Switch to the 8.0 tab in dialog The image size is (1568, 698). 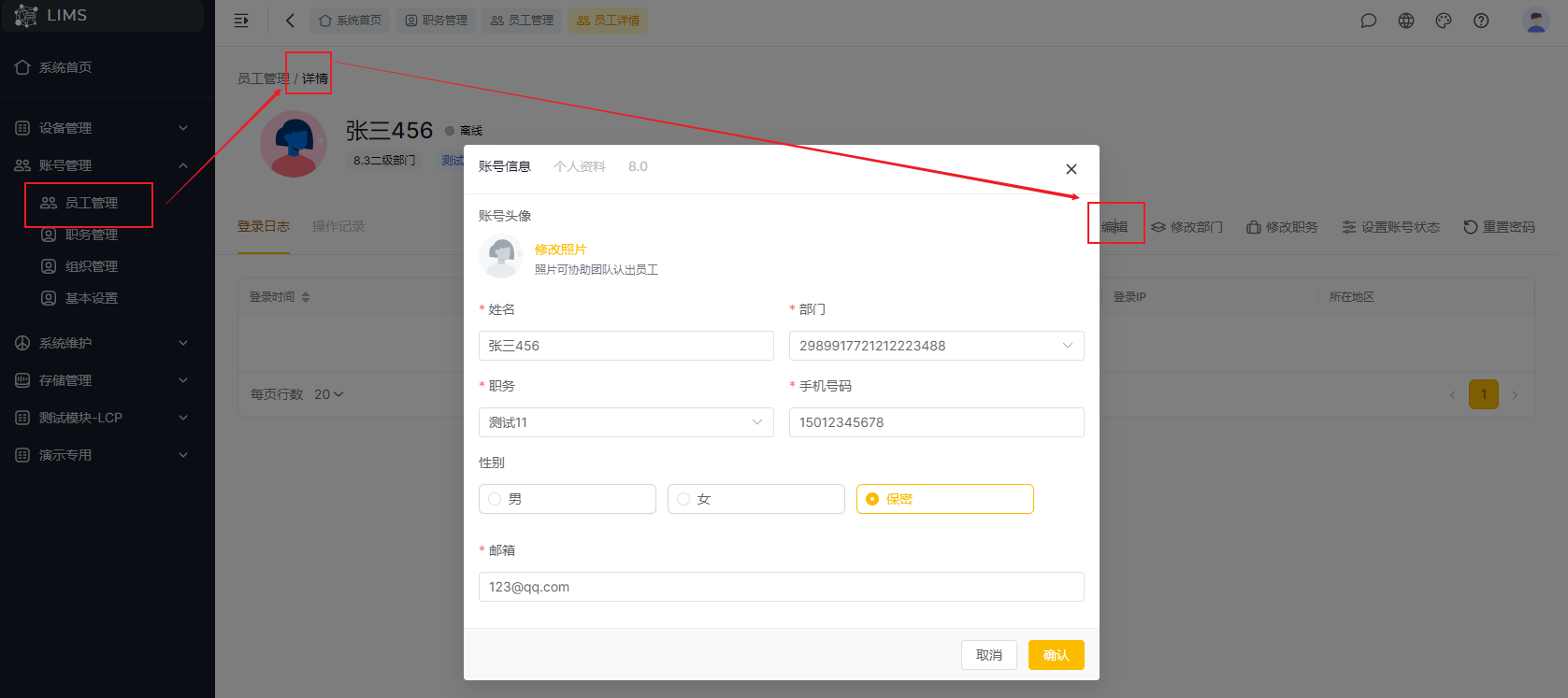(638, 166)
